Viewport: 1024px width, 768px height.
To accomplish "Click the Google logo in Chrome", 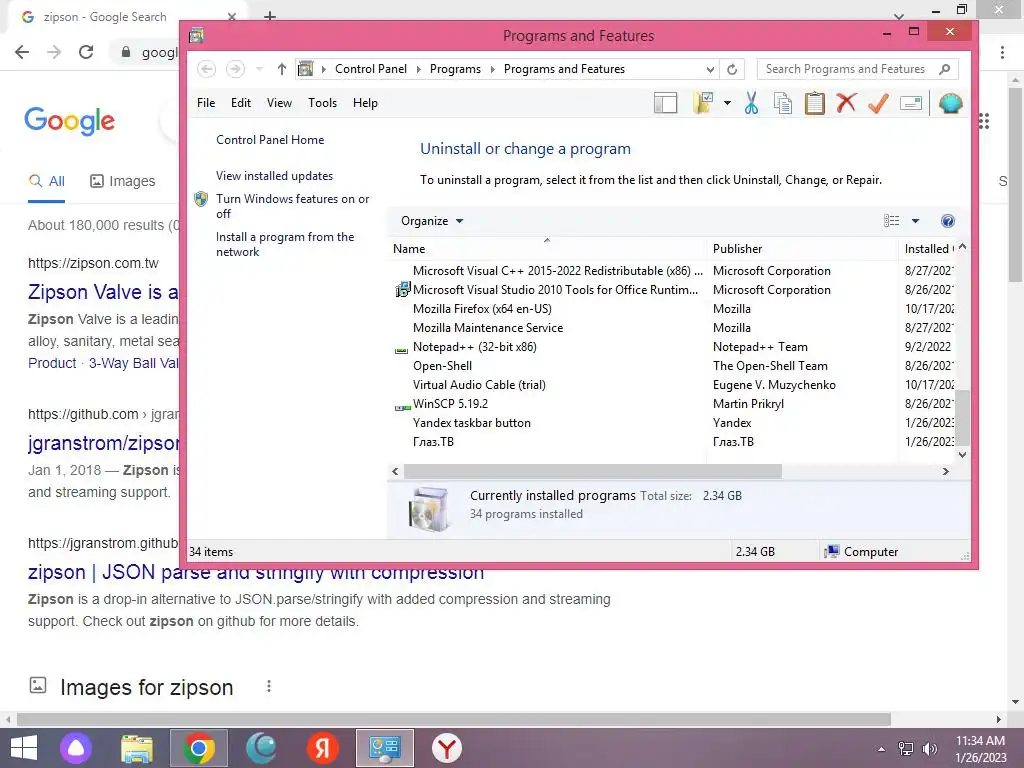I will (70, 121).
